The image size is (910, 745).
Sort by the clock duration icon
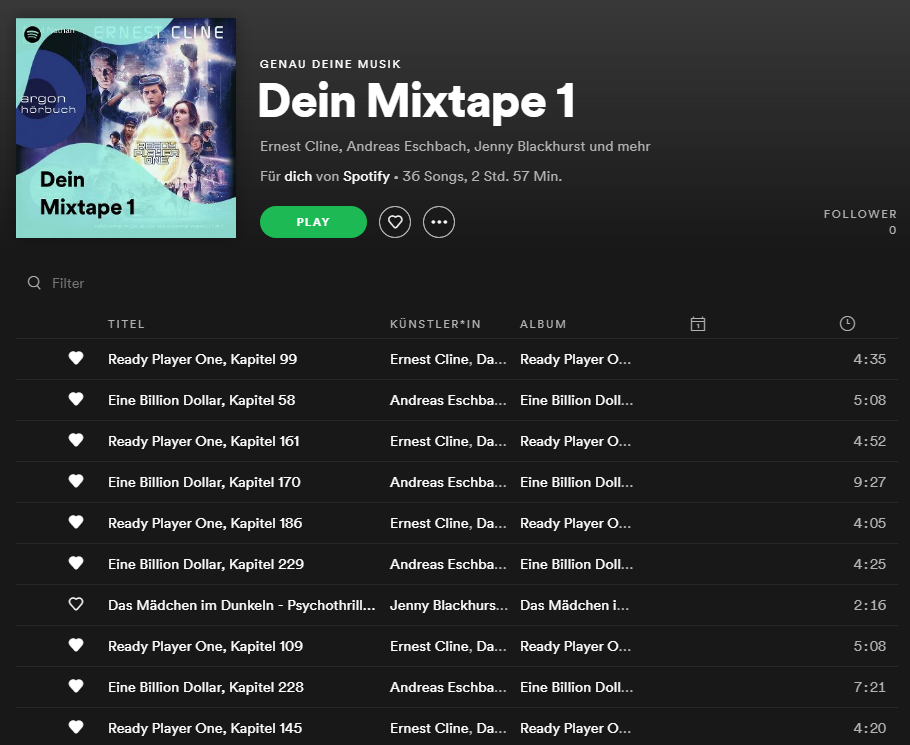tap(847, 324)
